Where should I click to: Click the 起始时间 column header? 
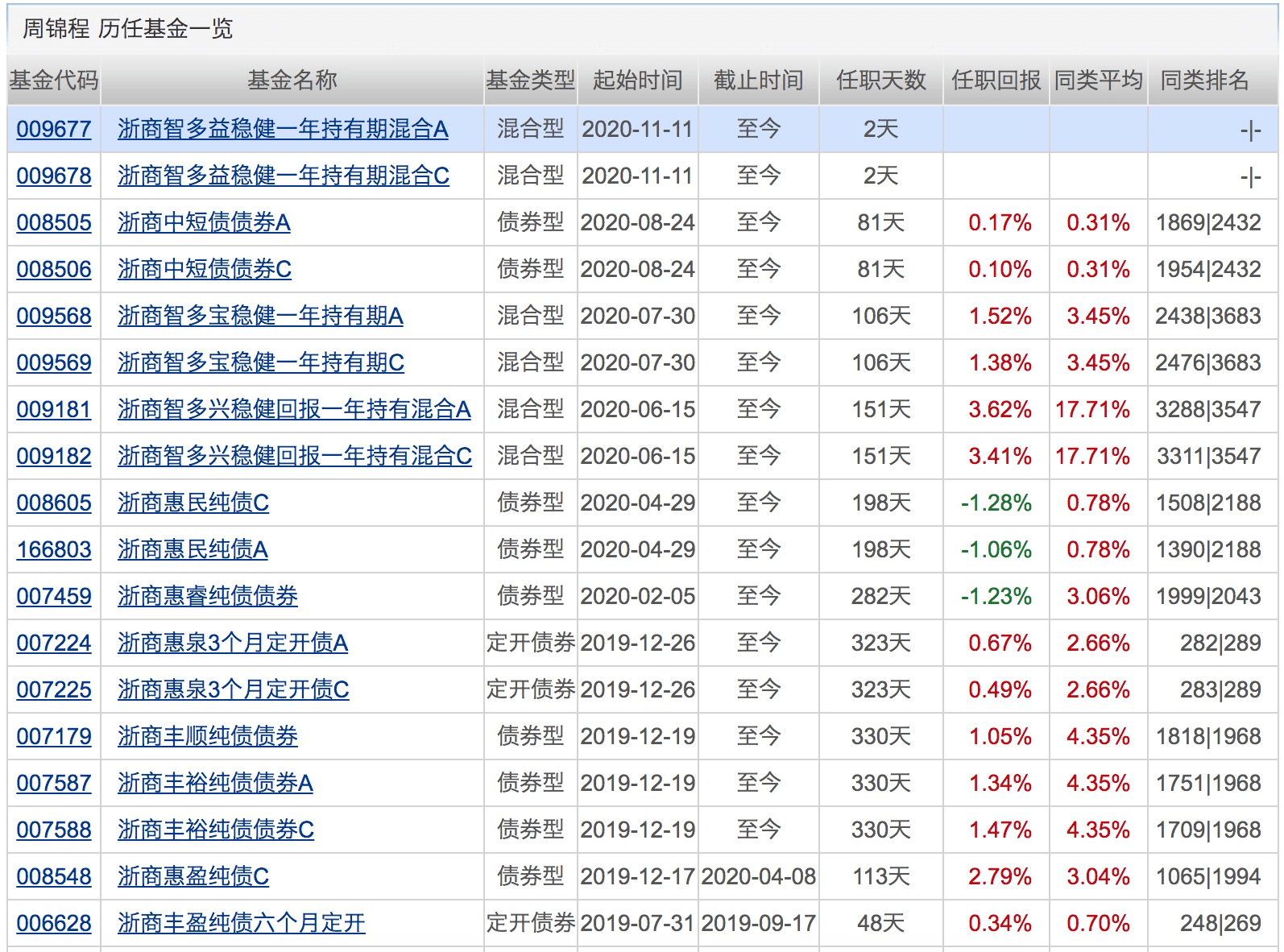[638, 81]
